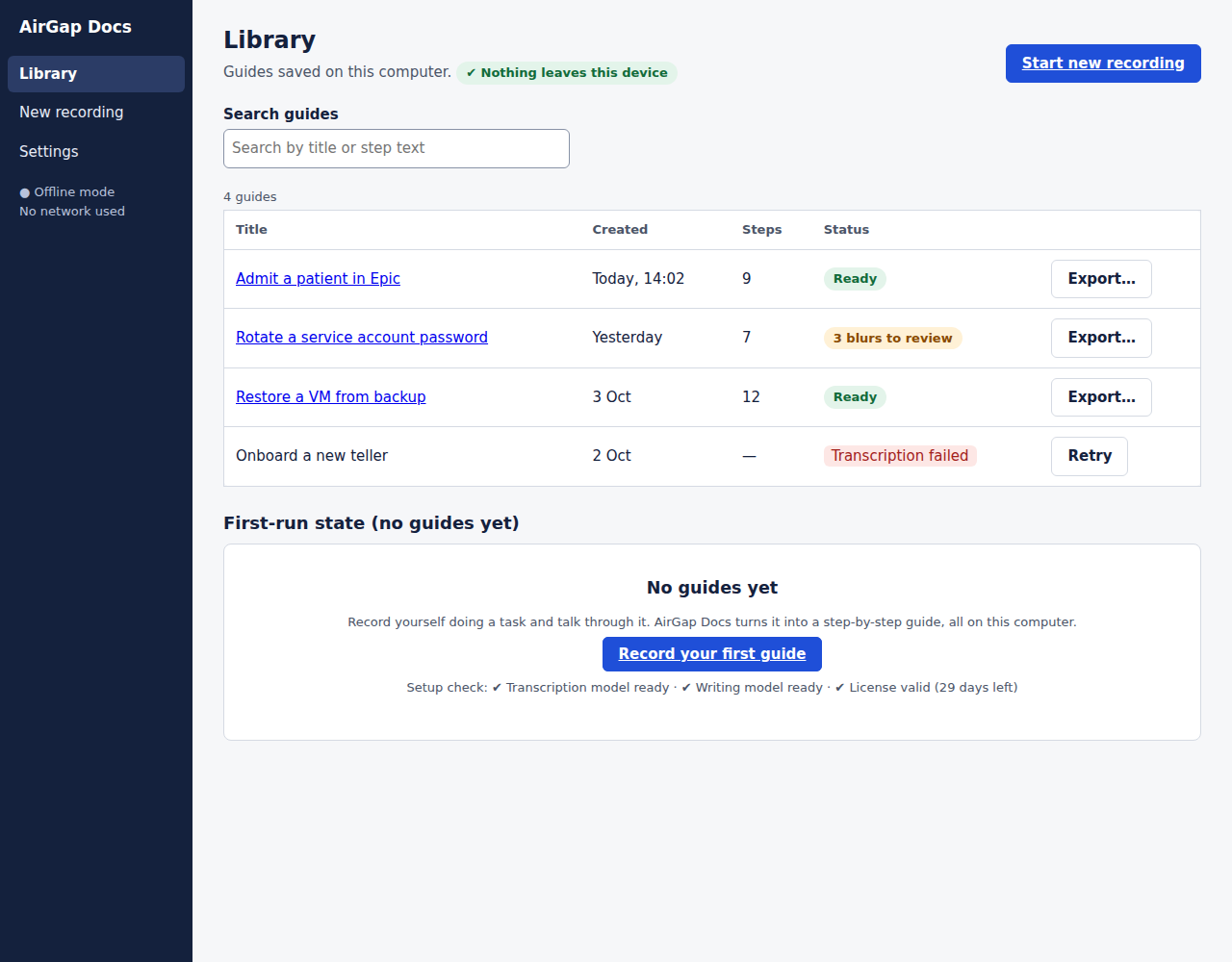Click the No guides yet heading

tap(712, 588)
